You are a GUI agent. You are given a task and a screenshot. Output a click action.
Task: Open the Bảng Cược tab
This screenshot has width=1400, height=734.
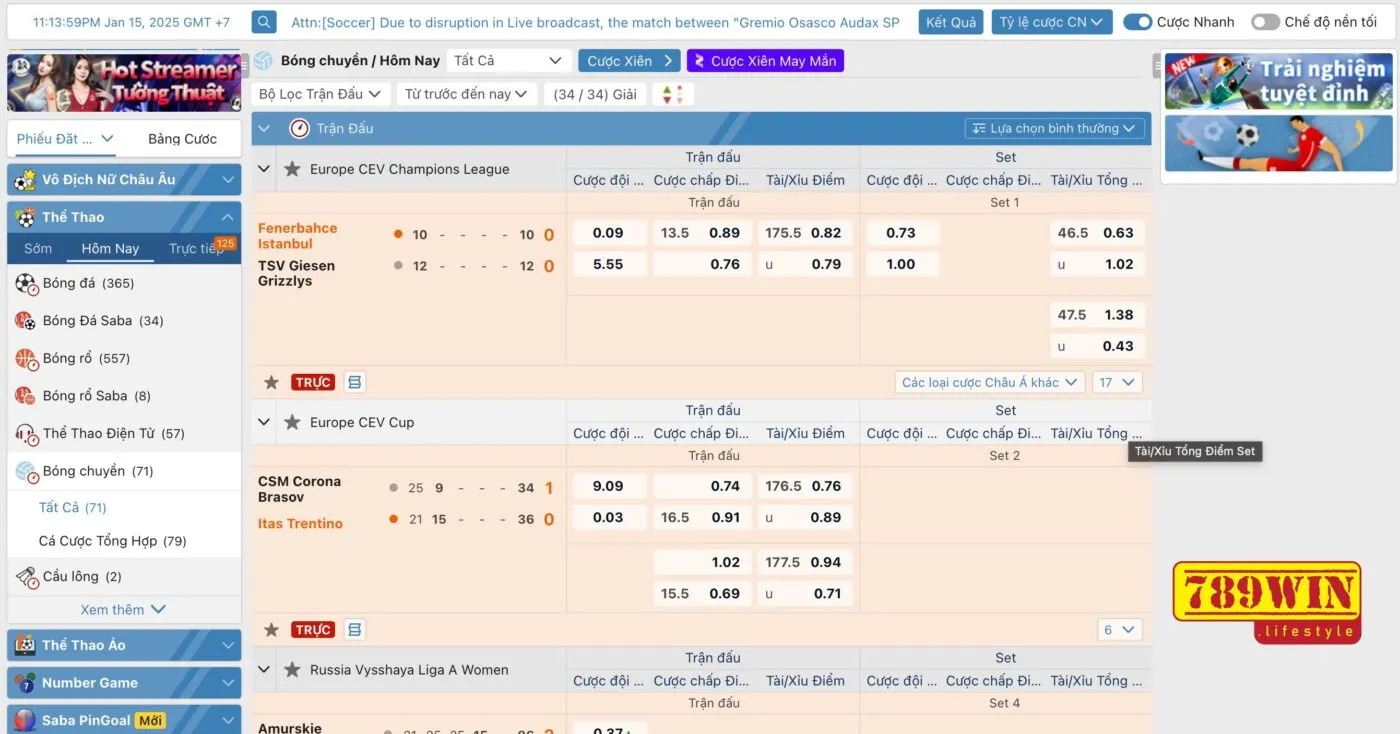pyautogui.click(x=181, y=137)
